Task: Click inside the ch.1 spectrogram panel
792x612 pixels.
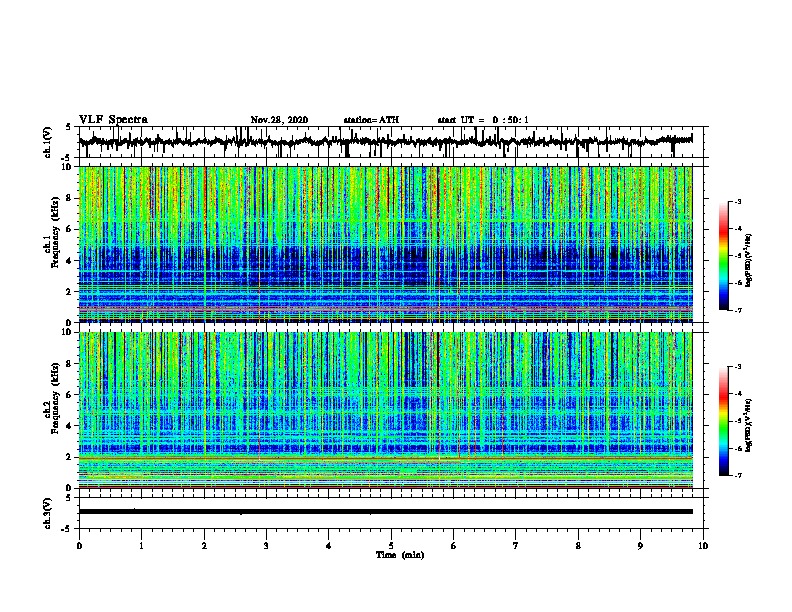Action: [x=385, y=244]
